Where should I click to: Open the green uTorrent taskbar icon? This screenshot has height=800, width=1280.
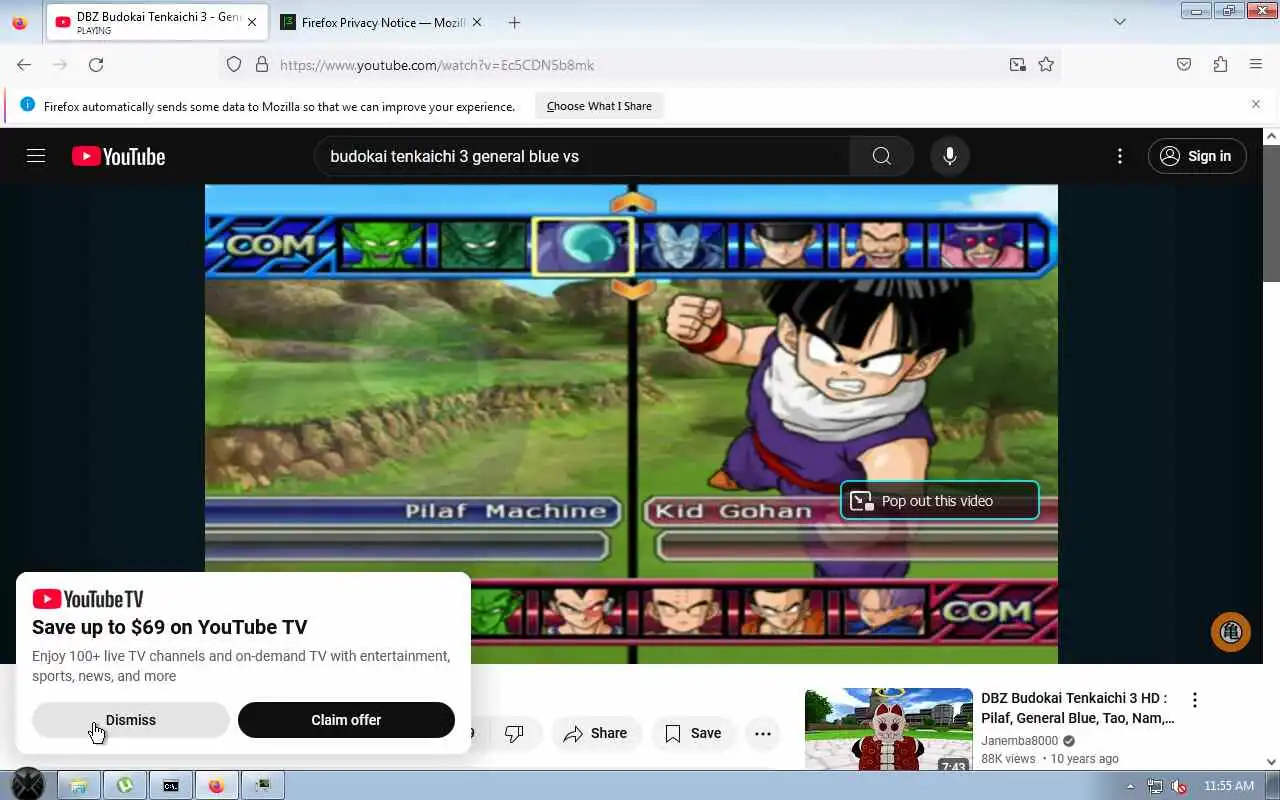point(124,786)
